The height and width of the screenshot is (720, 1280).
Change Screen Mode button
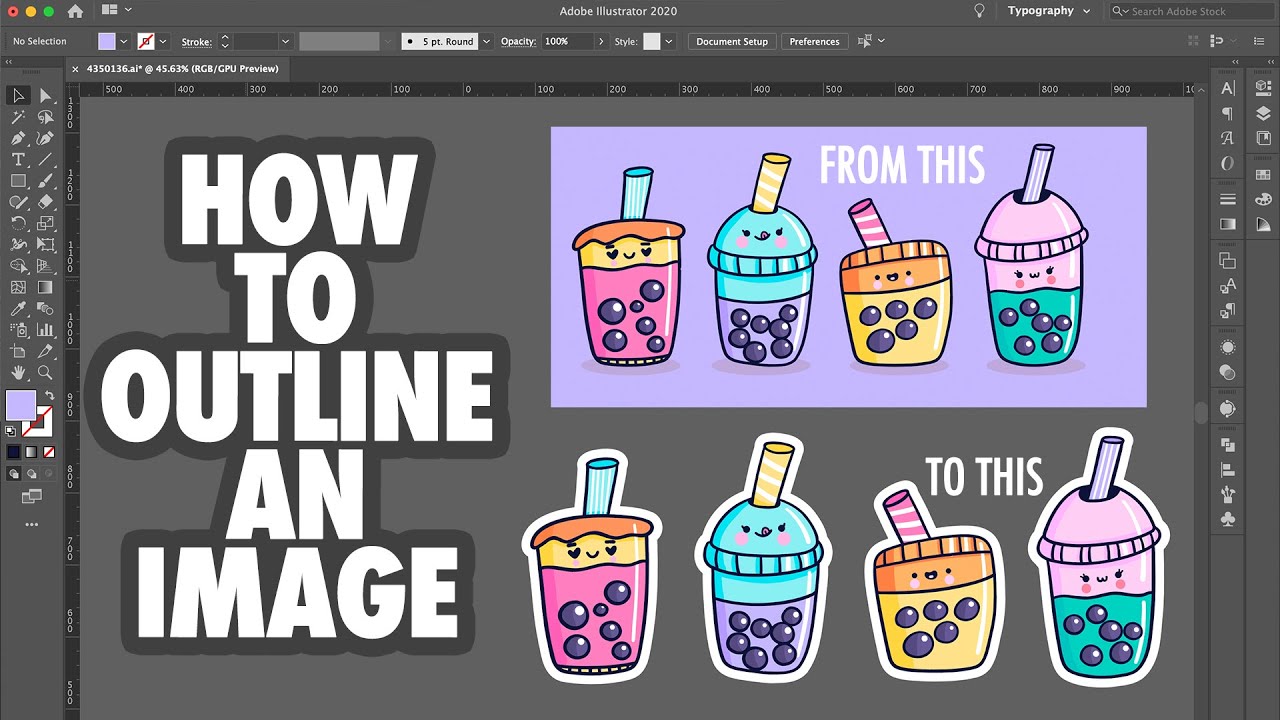(x=31, y=496)
